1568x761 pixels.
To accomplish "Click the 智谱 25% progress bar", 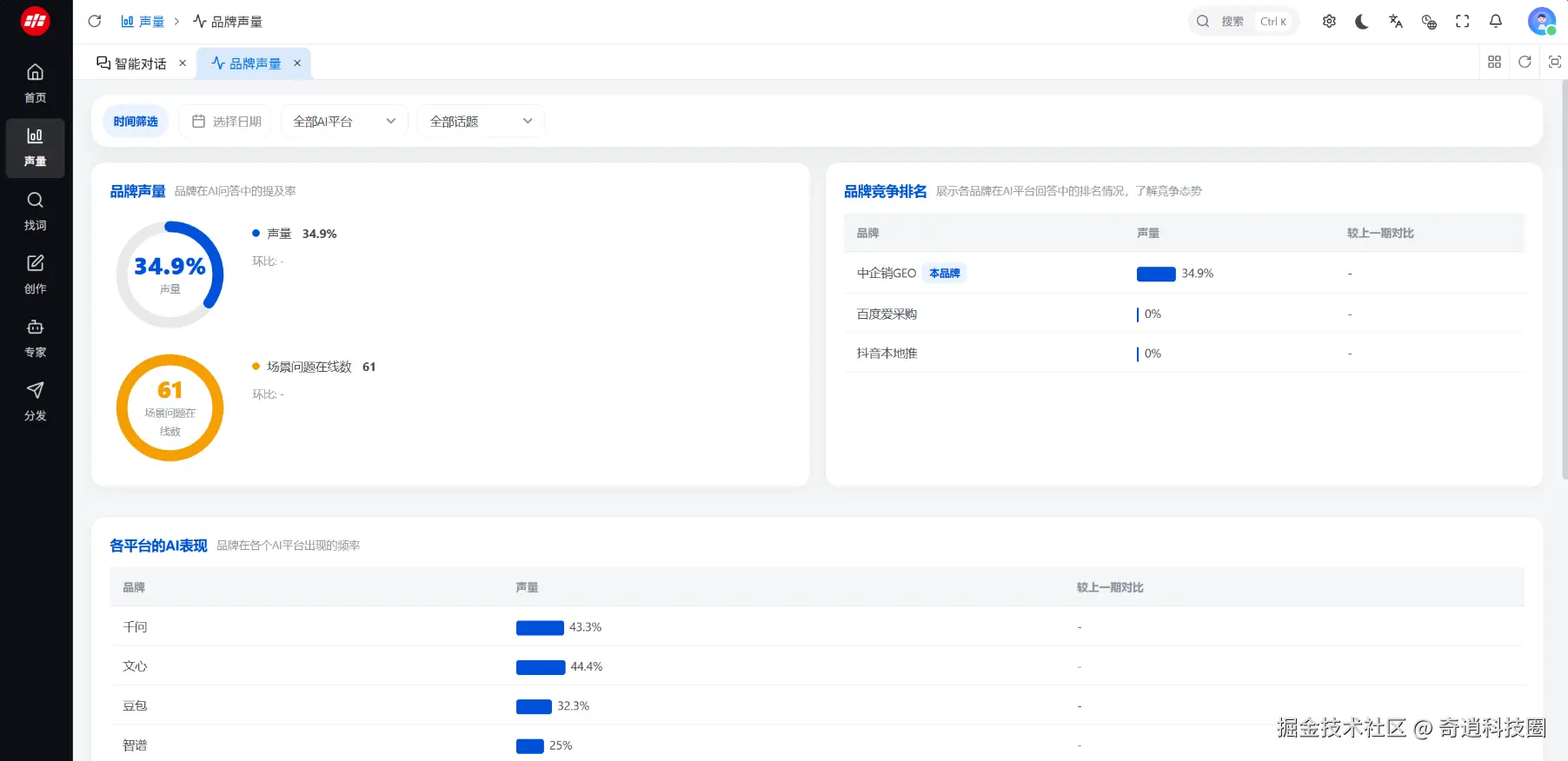I will (x=530, y=746).
